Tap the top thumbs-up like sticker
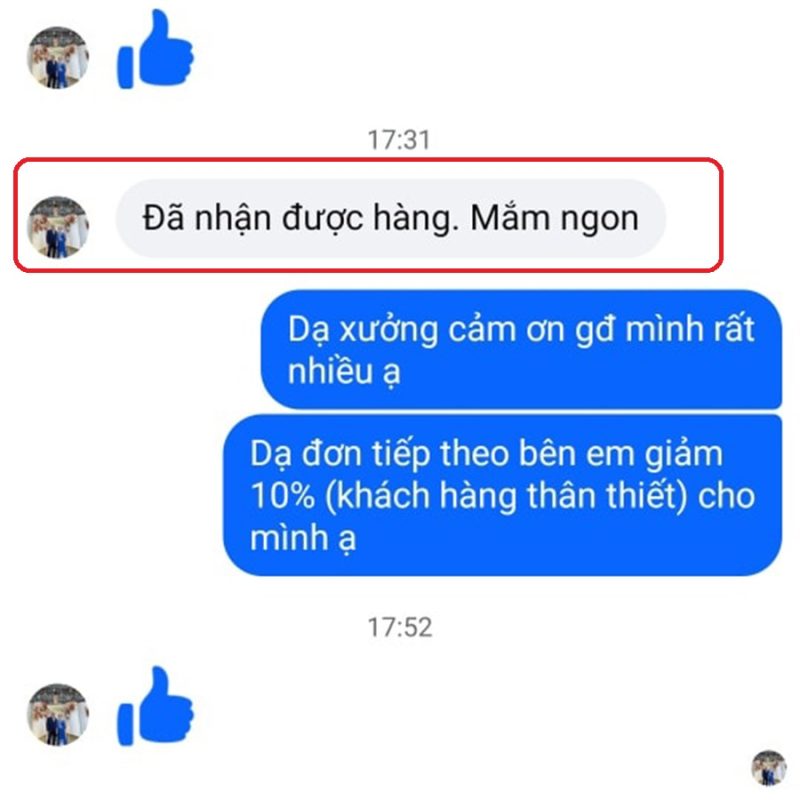 [x=155, y=49]
